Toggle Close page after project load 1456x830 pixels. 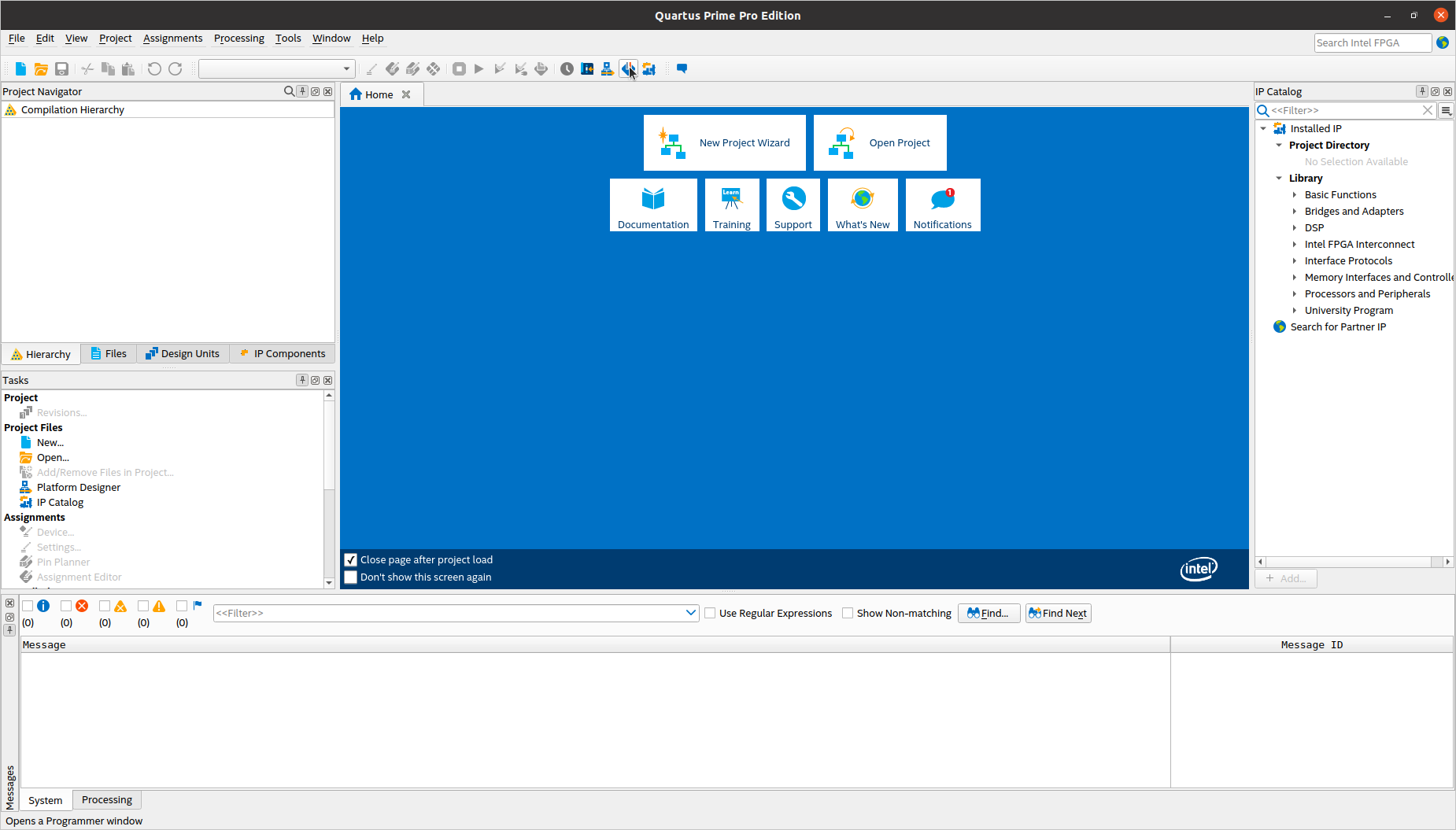(x=351, y=560)
